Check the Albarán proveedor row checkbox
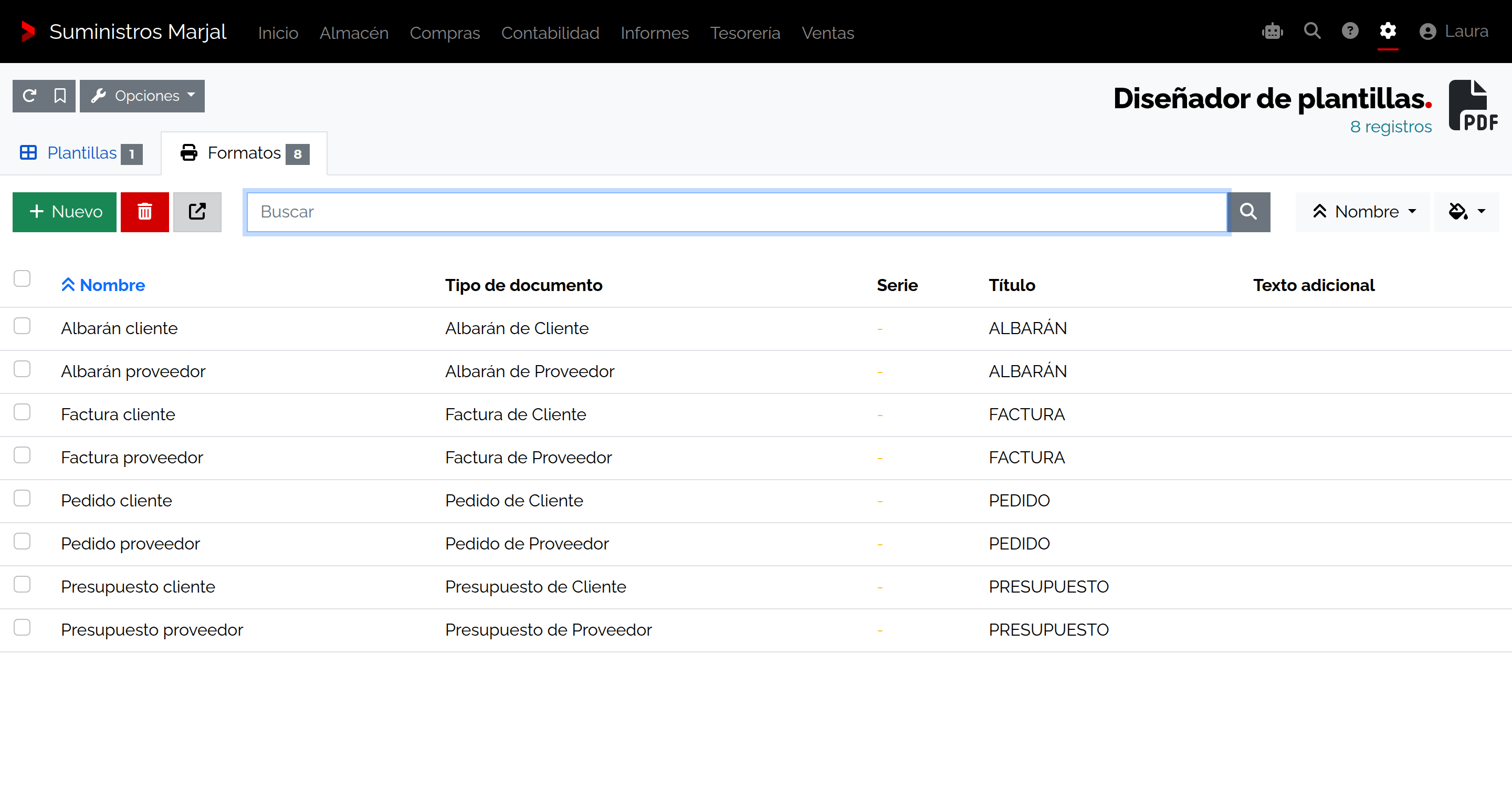Screen dimensions: 1512x788 click(22, 369)
